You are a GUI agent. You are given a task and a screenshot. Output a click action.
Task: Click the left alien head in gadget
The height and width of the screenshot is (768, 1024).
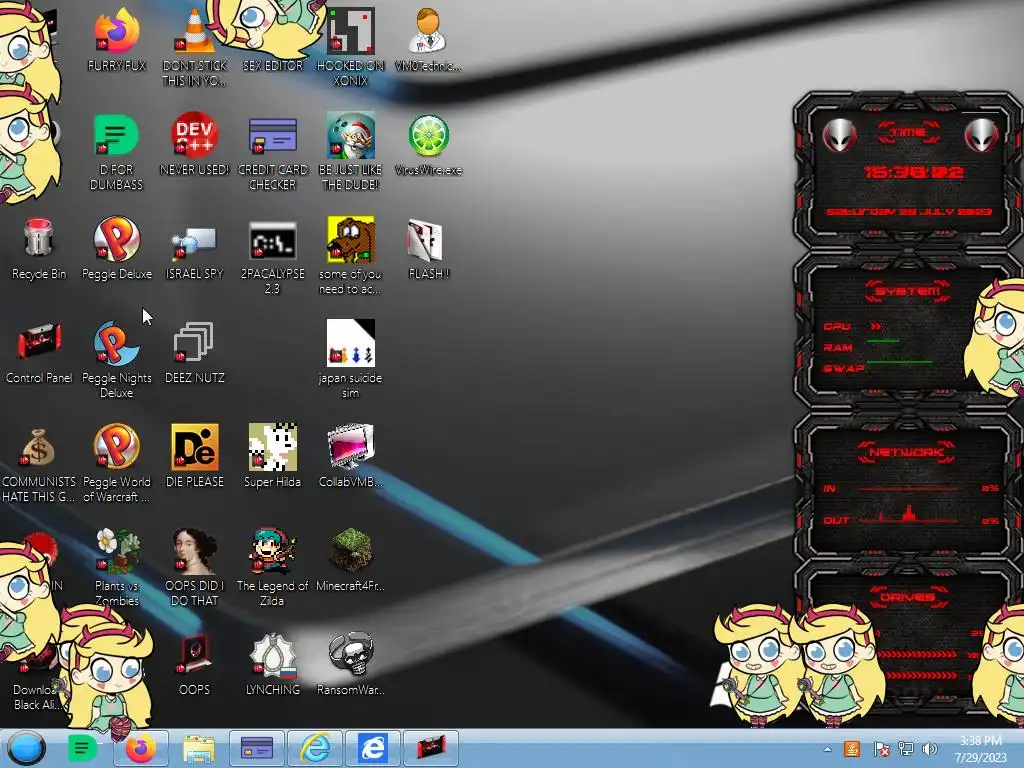click(839, 135)
